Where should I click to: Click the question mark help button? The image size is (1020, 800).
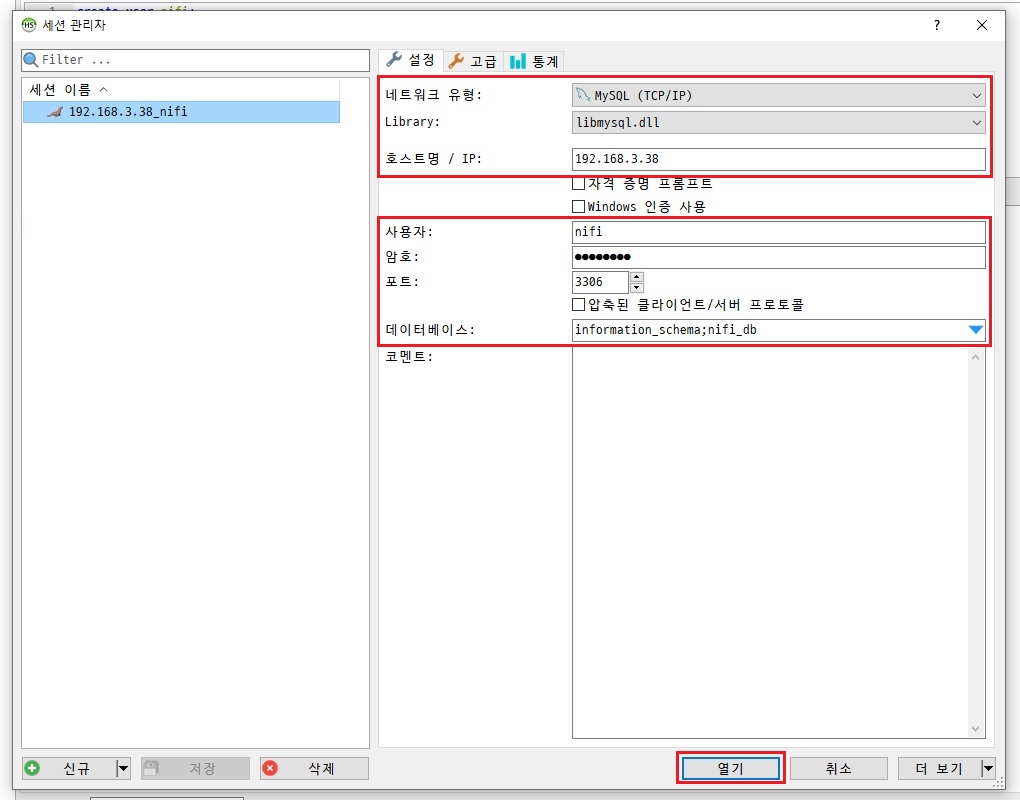(937, 25)
